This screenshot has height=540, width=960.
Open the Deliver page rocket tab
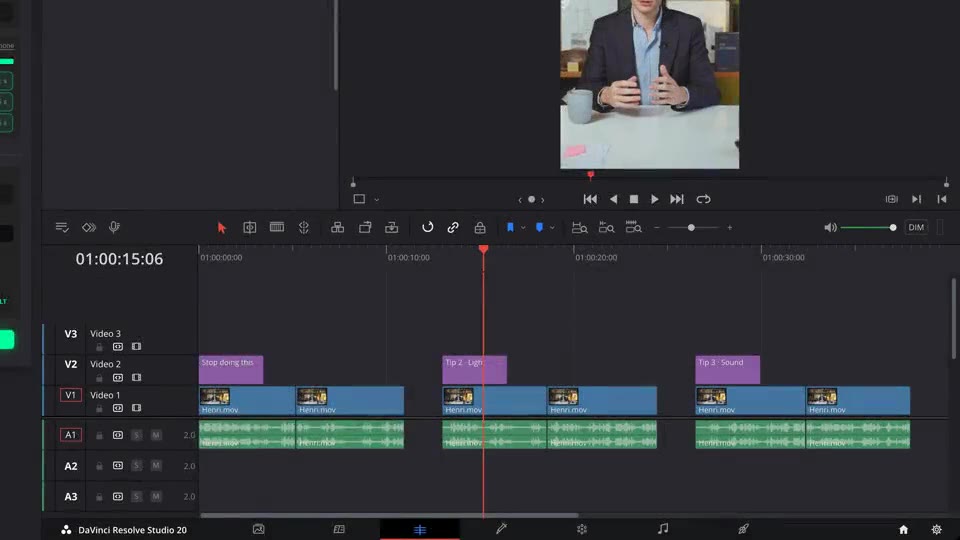743,529
